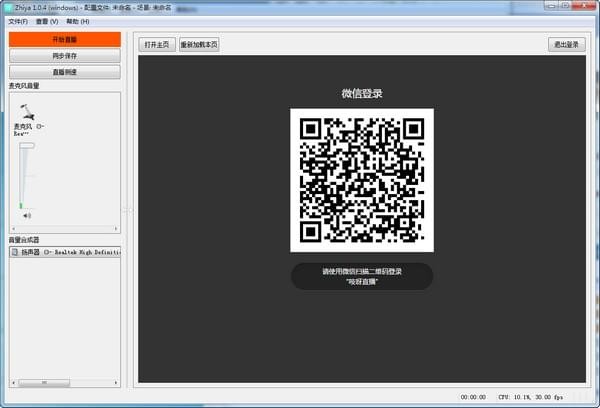Open the 帮助(H) menu
The height and width of the screenshot is (408, 600).
[x=78, y=21]
